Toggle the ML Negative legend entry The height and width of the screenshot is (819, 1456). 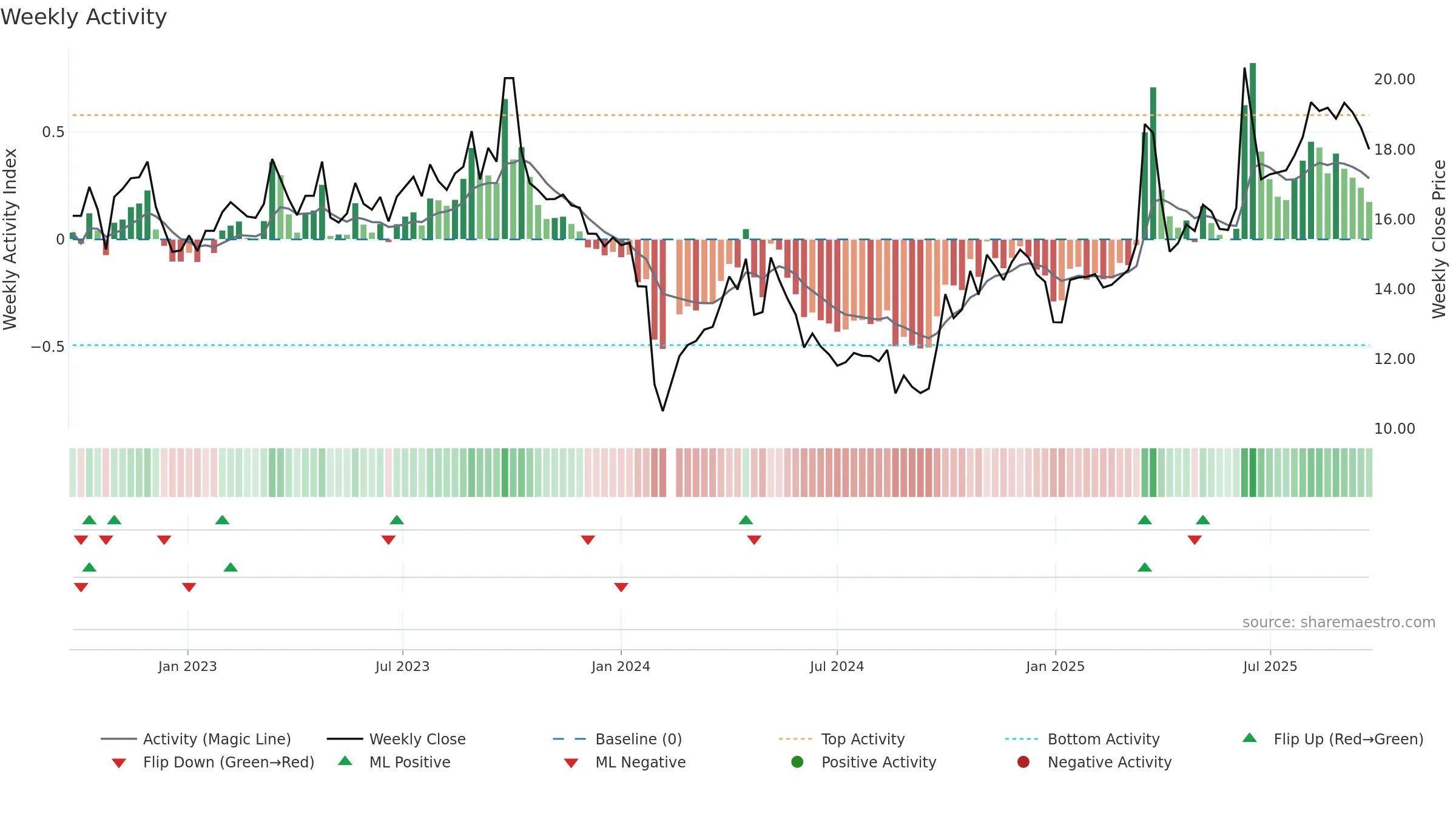point(625,762)
